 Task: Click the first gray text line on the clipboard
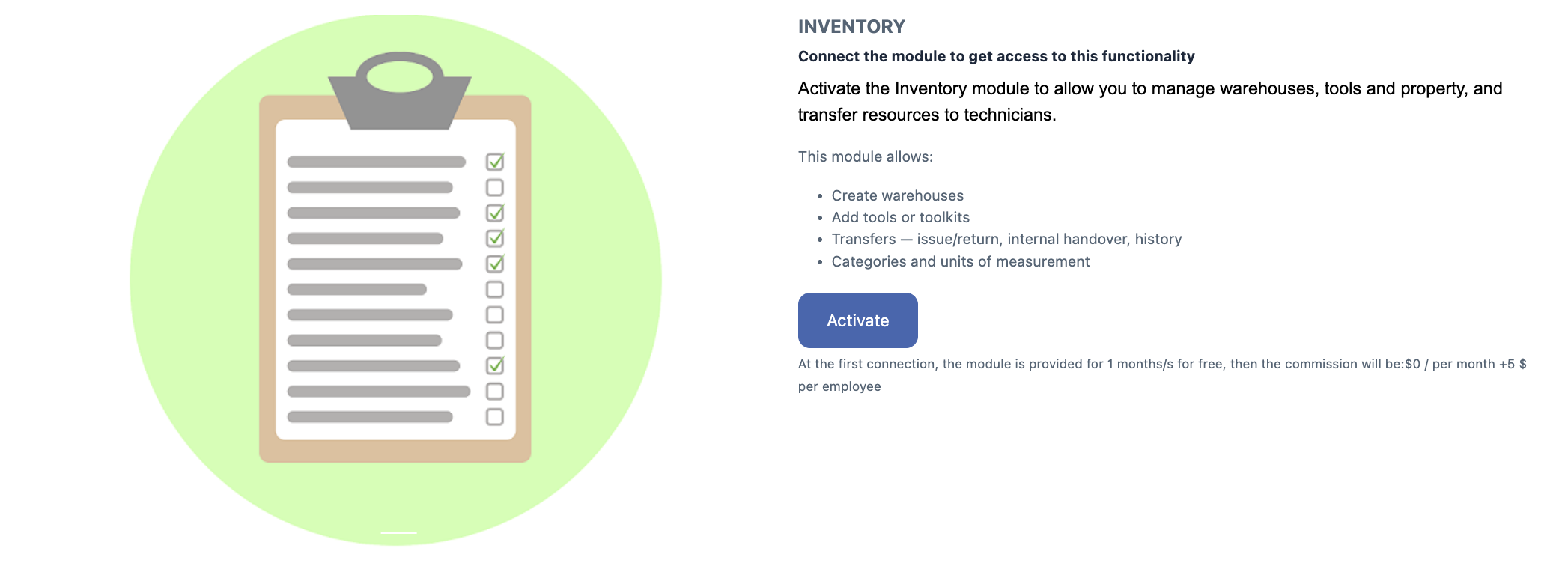pos(376,162)
